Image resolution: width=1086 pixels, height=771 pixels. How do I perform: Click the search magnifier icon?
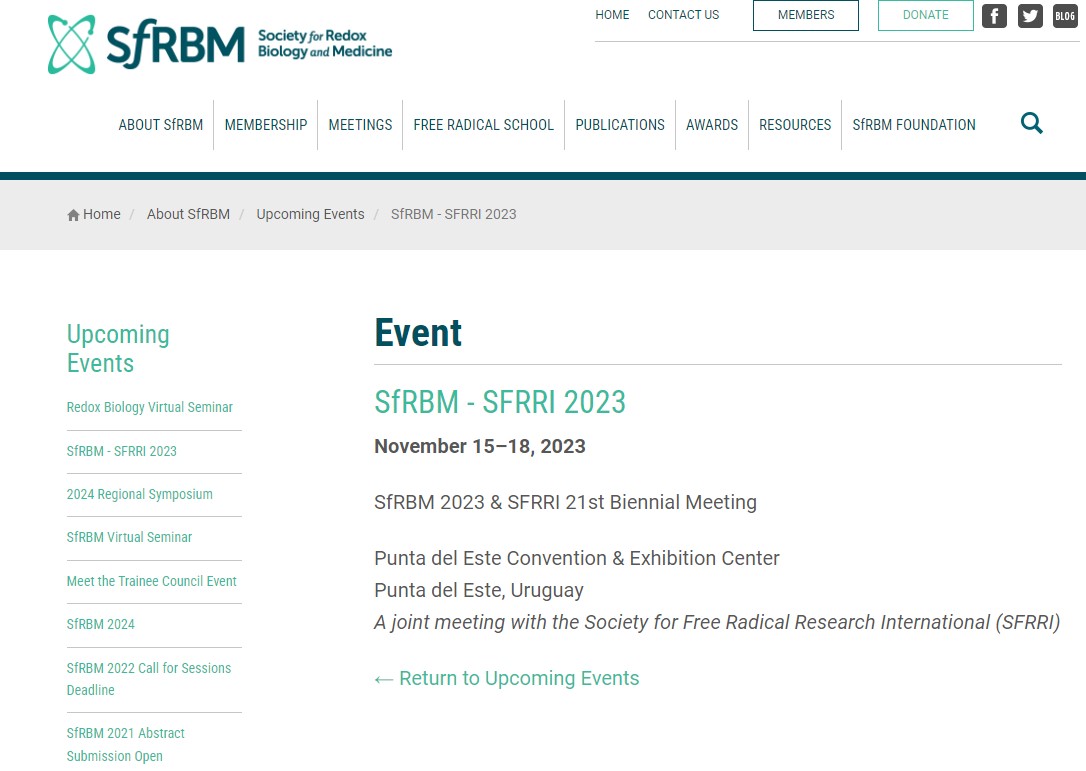pyautogui.click(x=1031, y=123)
